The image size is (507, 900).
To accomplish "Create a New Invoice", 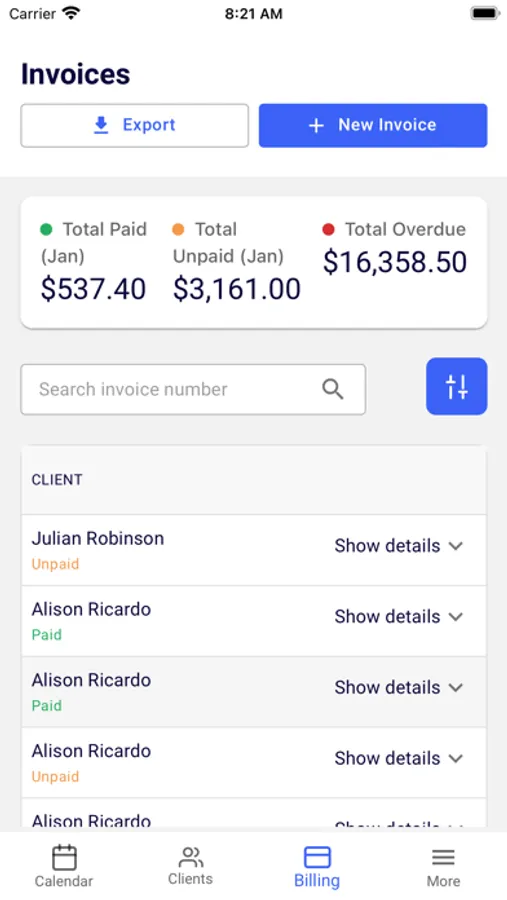I will [x=373, y=125].
